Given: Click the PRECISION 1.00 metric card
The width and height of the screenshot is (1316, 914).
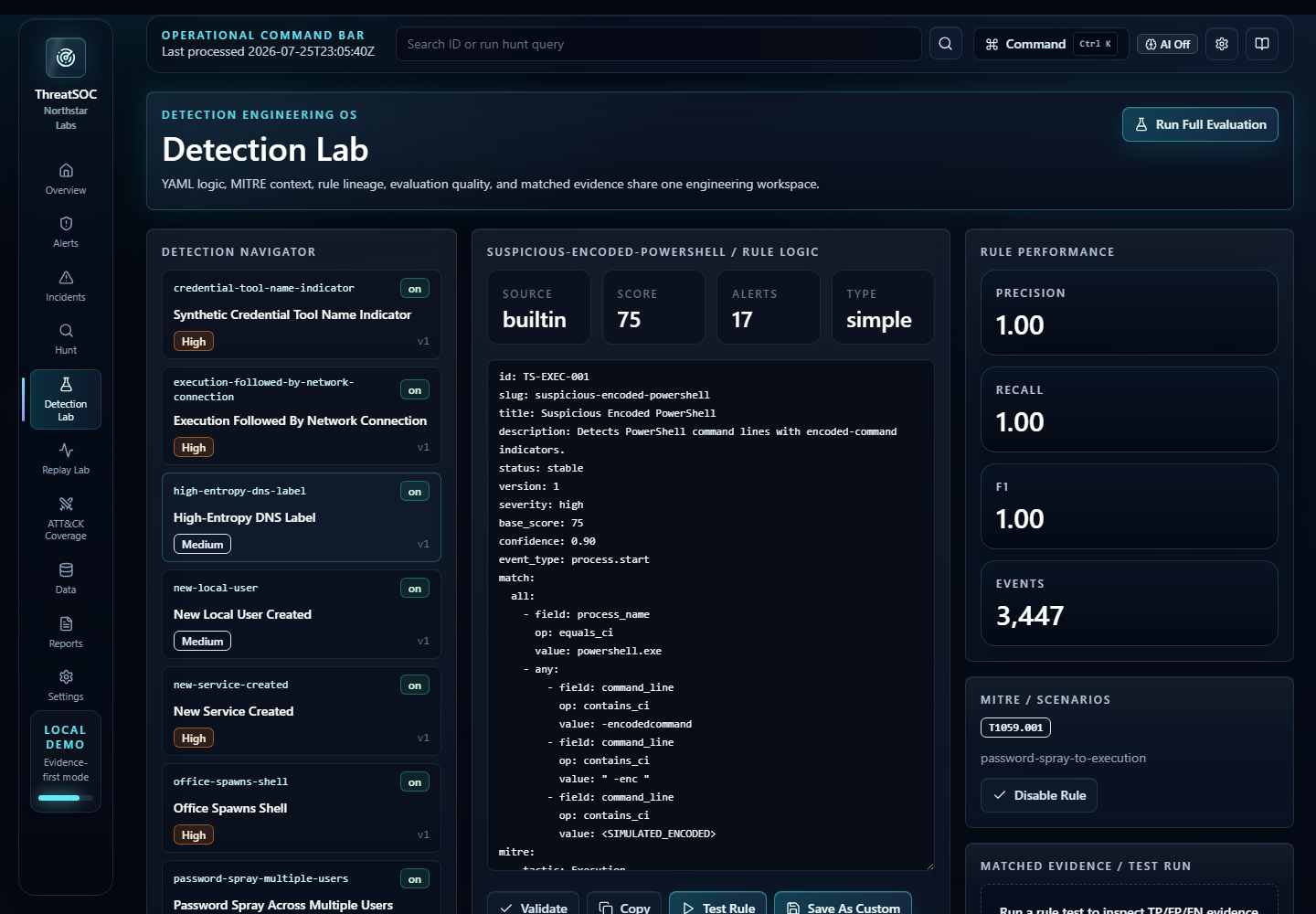Looking at the screenshot, I should click(1130, 313).
